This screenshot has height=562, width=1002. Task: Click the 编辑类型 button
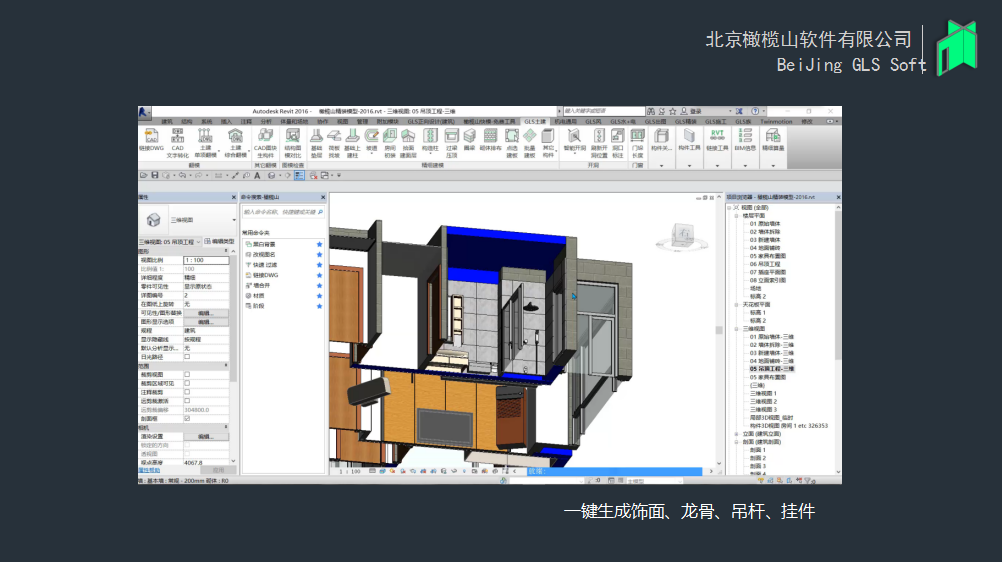220,242
